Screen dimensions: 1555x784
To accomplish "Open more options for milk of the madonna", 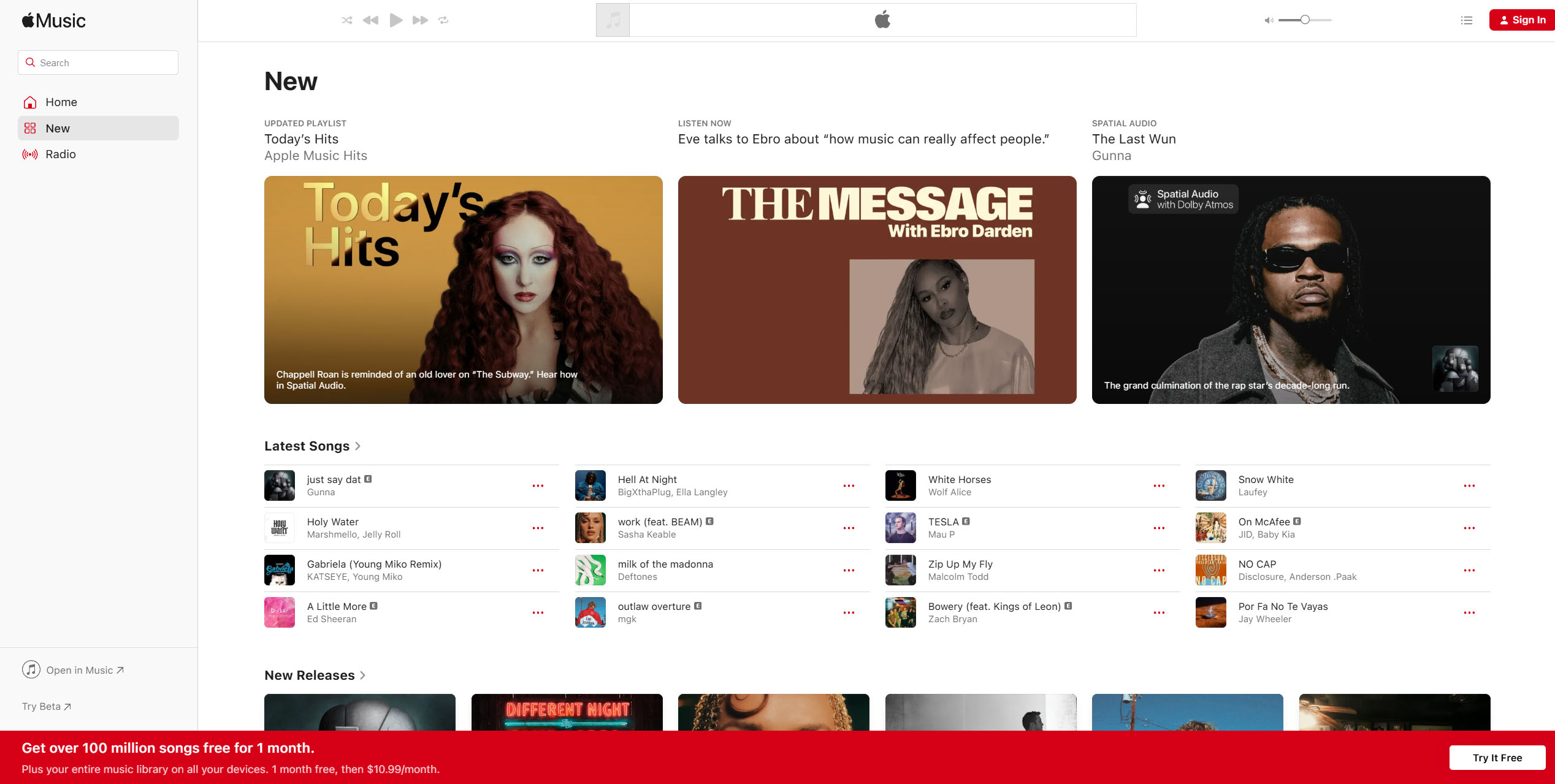I will click(849, 571).
